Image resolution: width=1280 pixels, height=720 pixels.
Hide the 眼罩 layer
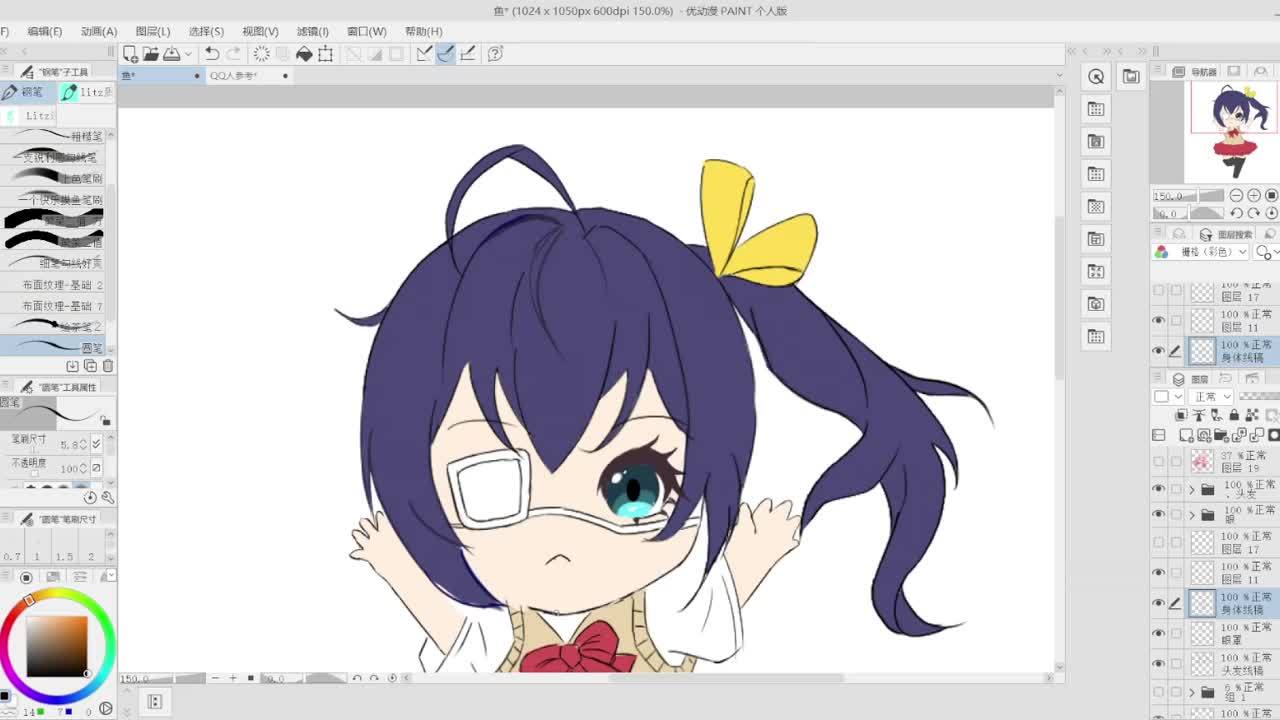(x=1159, y=633)
